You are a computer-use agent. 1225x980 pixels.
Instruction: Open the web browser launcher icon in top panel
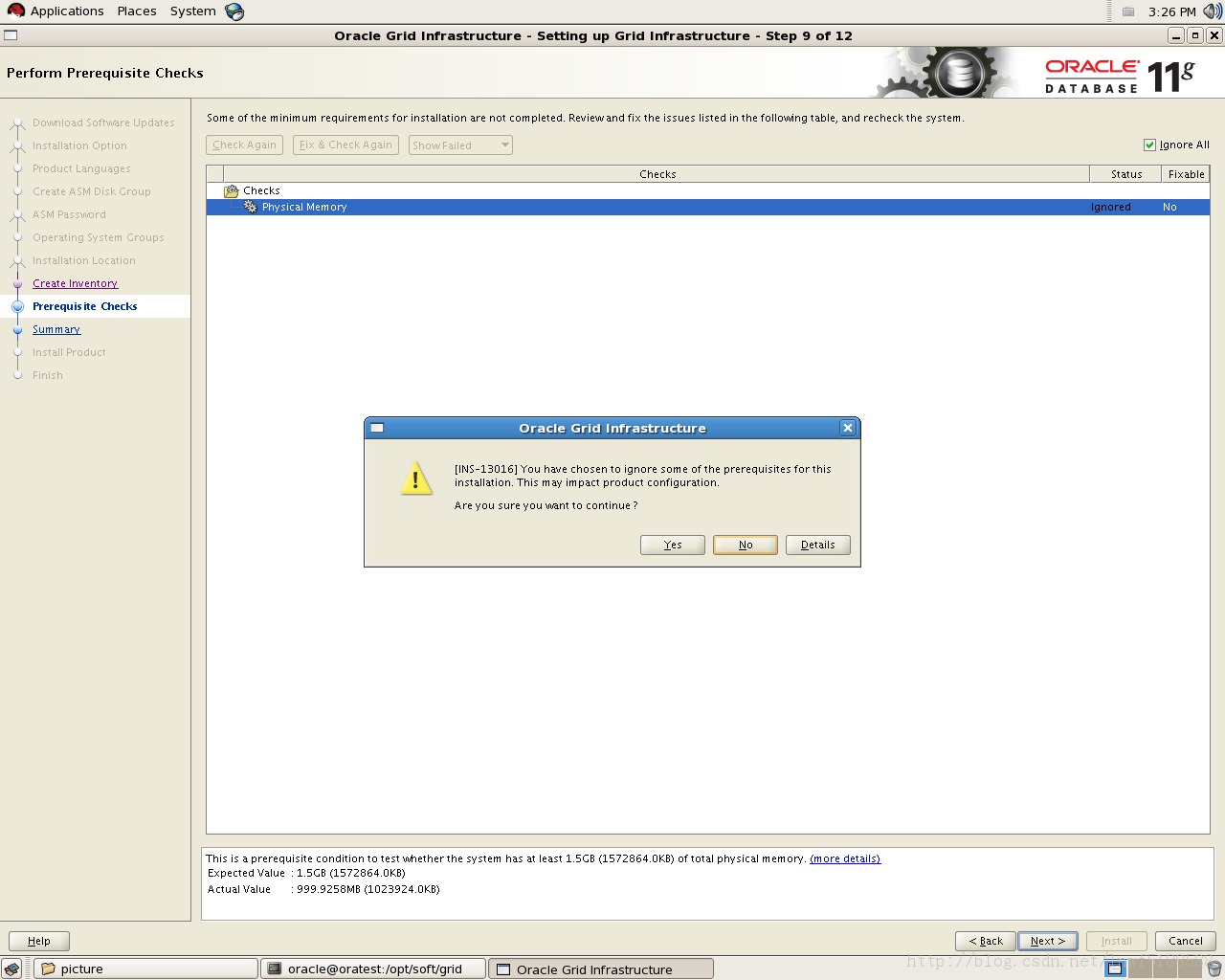point(234,11)
